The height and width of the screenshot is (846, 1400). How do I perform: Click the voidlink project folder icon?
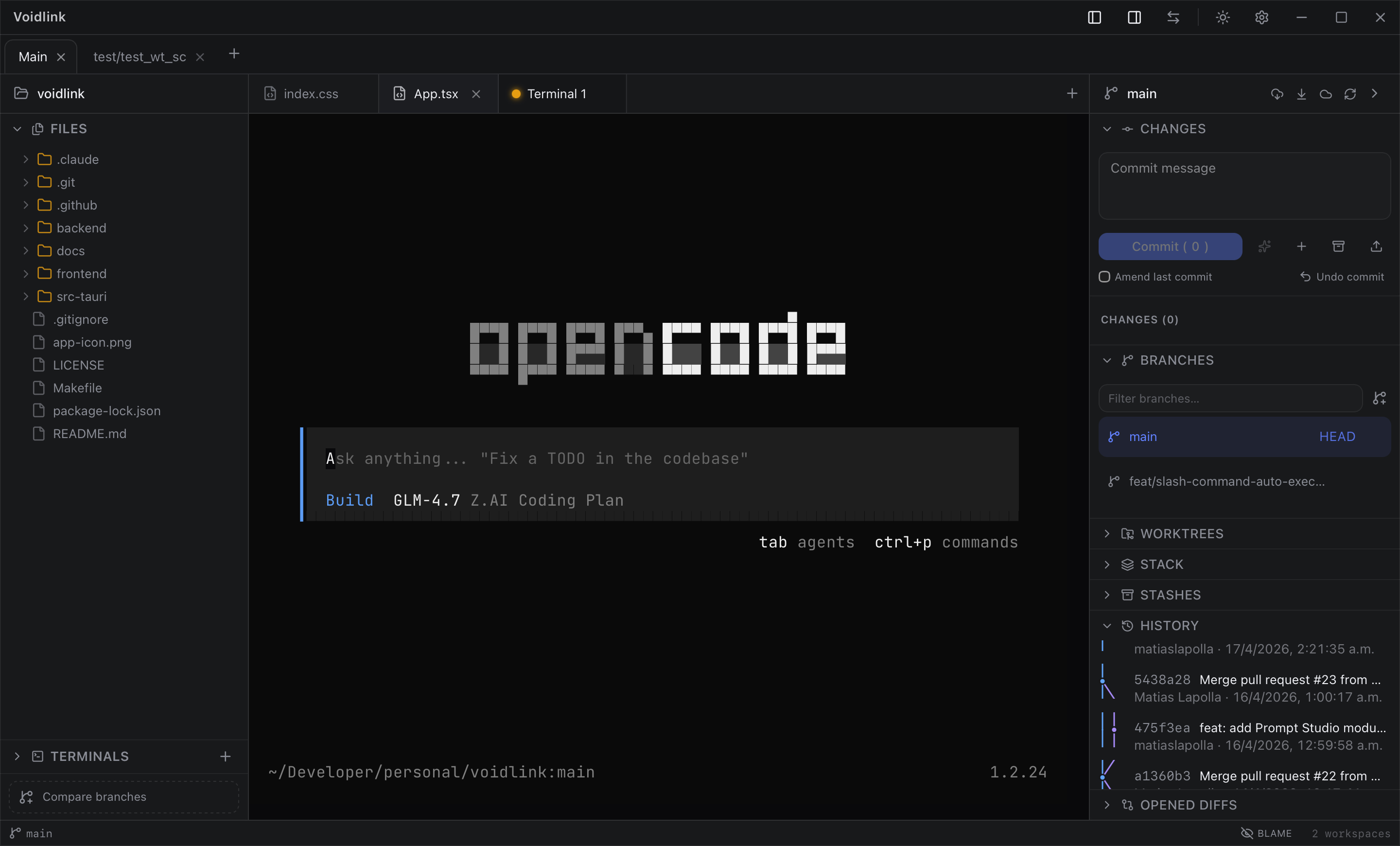(21, 94)
